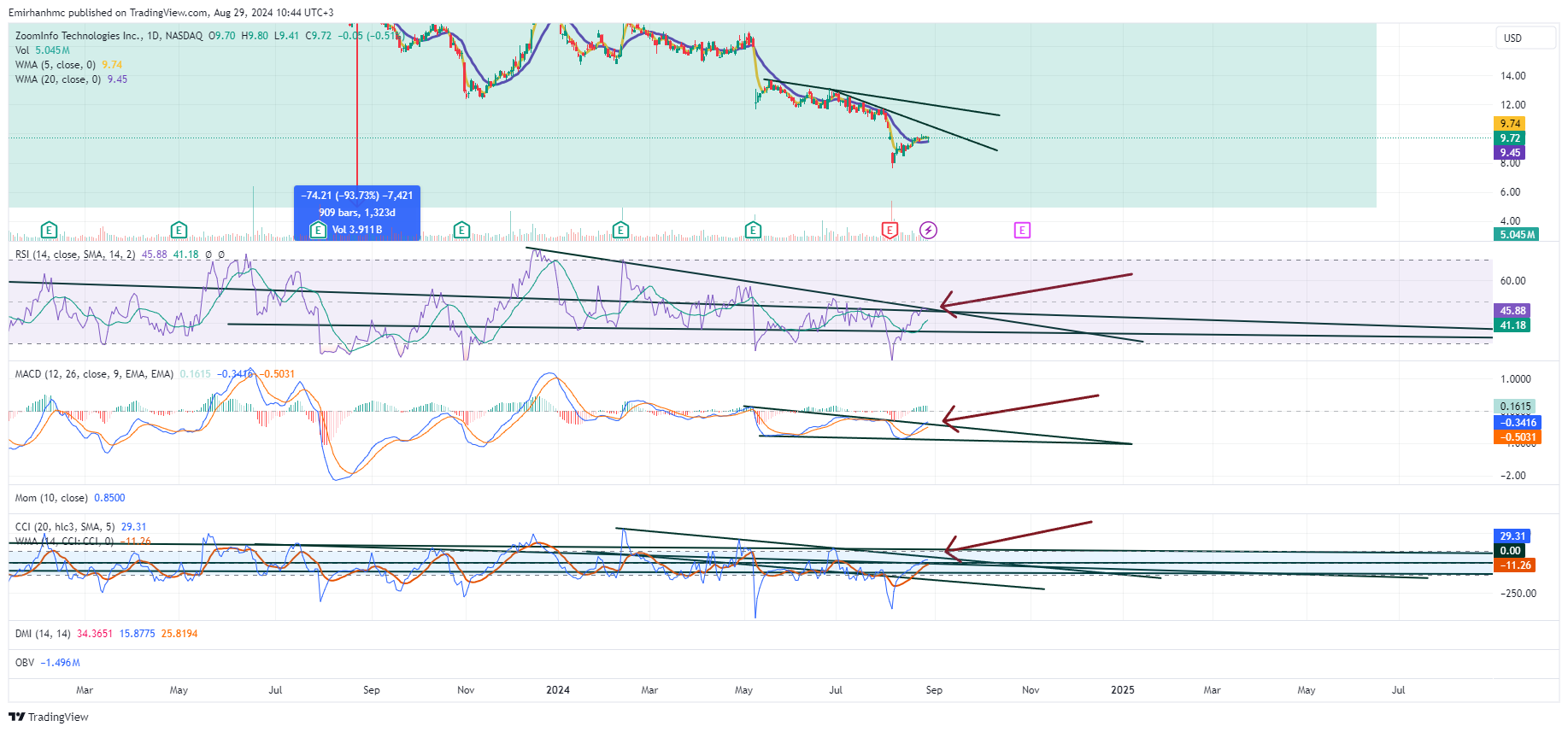Click the black 0.00 CCI axis label
1568x732 pixels.
click(1510, 551)
